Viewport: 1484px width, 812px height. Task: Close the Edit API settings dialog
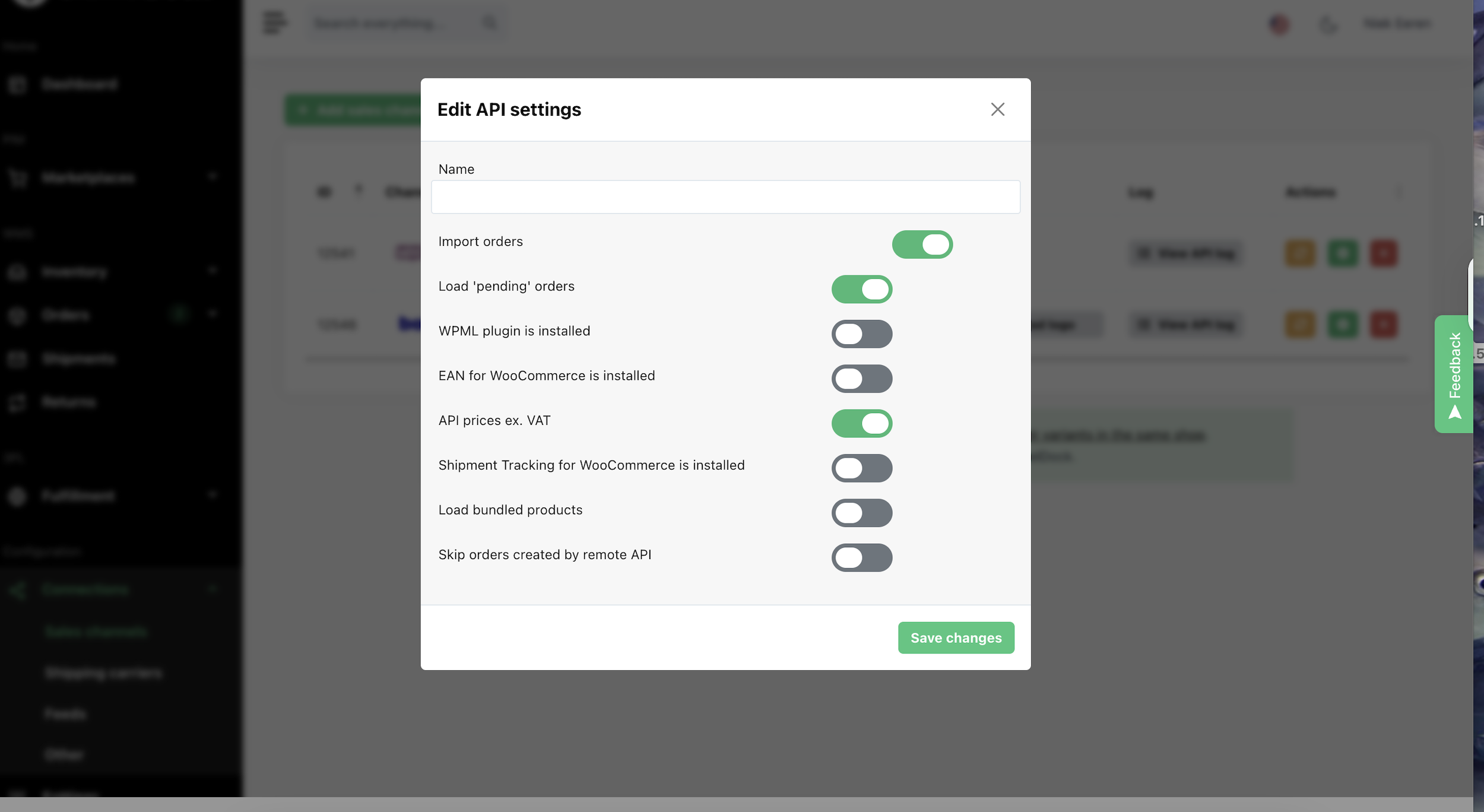click(997, 109)
